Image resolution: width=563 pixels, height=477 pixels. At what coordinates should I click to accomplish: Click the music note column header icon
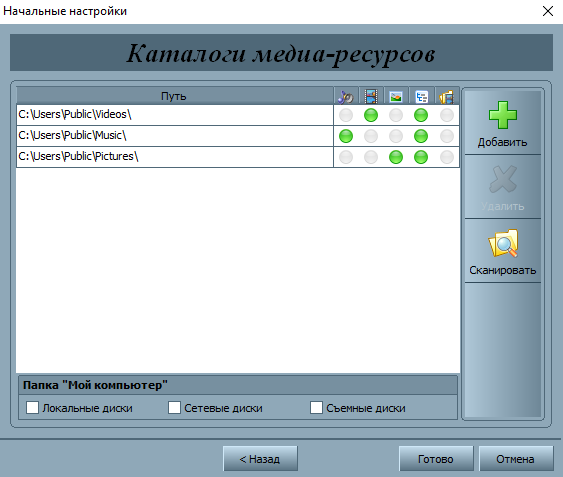click(x=346, y=97)
